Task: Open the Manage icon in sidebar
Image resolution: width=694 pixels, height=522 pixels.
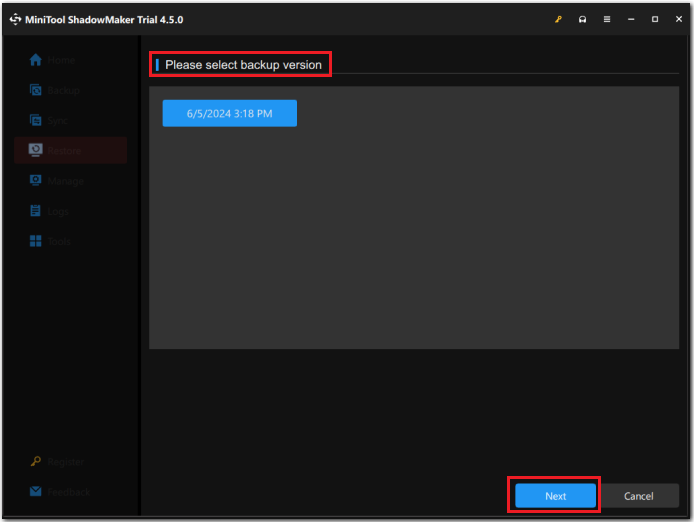Action: pos(36,180)
